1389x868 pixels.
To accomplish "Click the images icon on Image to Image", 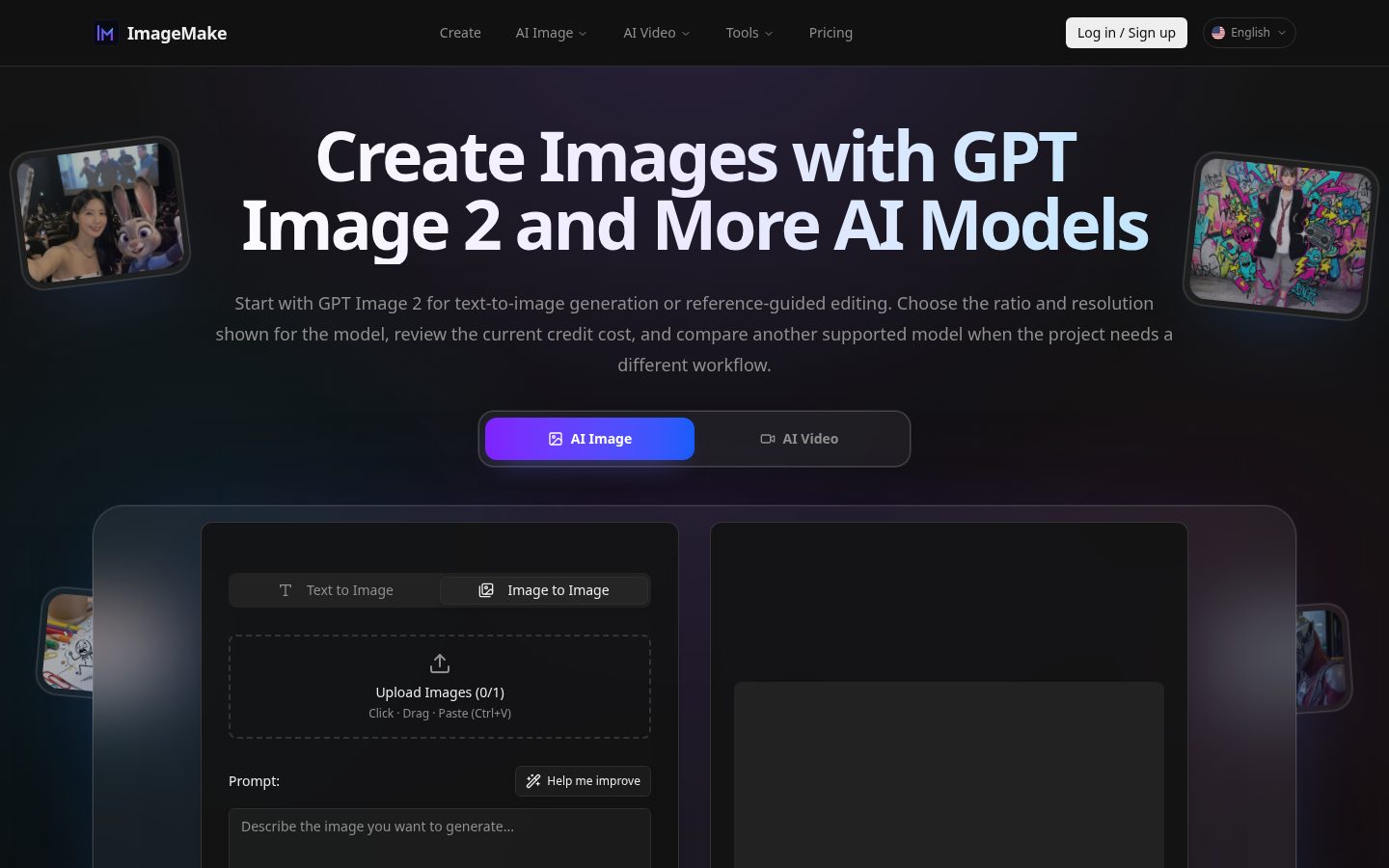I will (486, 590).
